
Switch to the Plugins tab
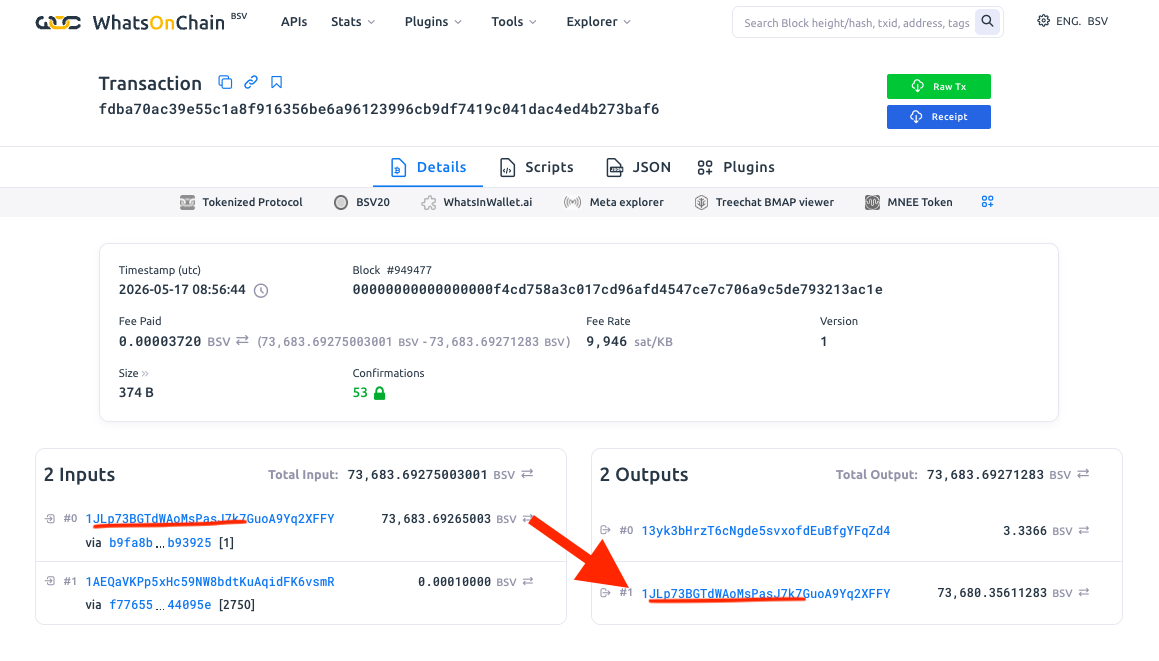[736, 167]
